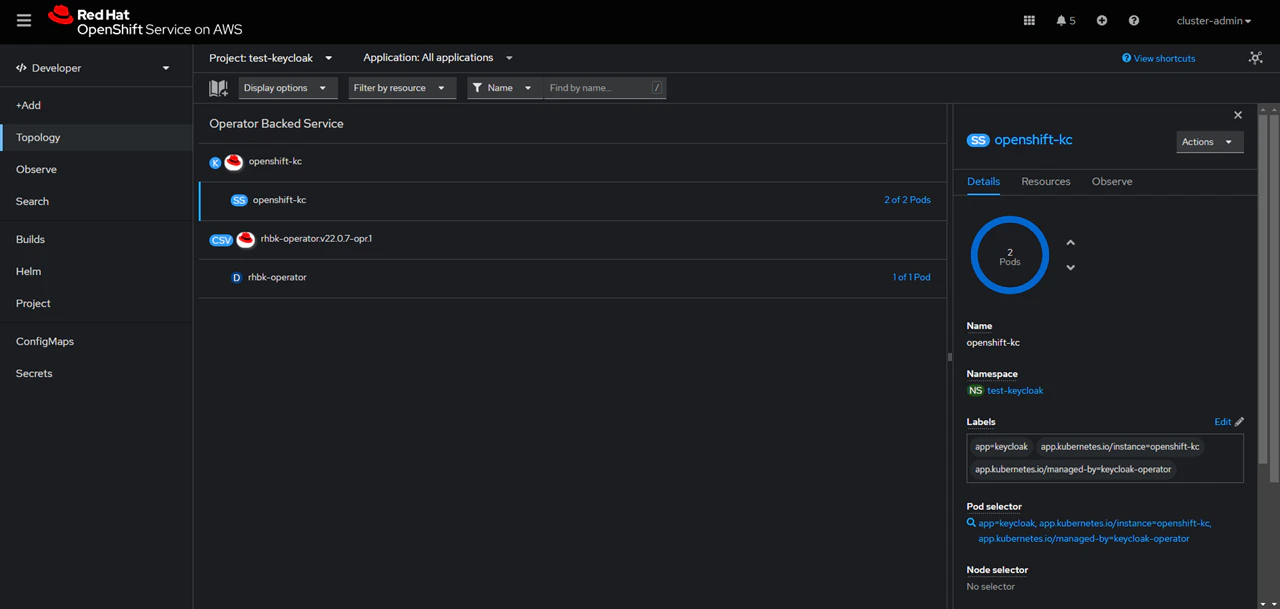Click the app.kubernetes.io/instance=openshift-kc label chip
The width and height of the screenshot is (1280, 609).
click(x=1120, y=447)
